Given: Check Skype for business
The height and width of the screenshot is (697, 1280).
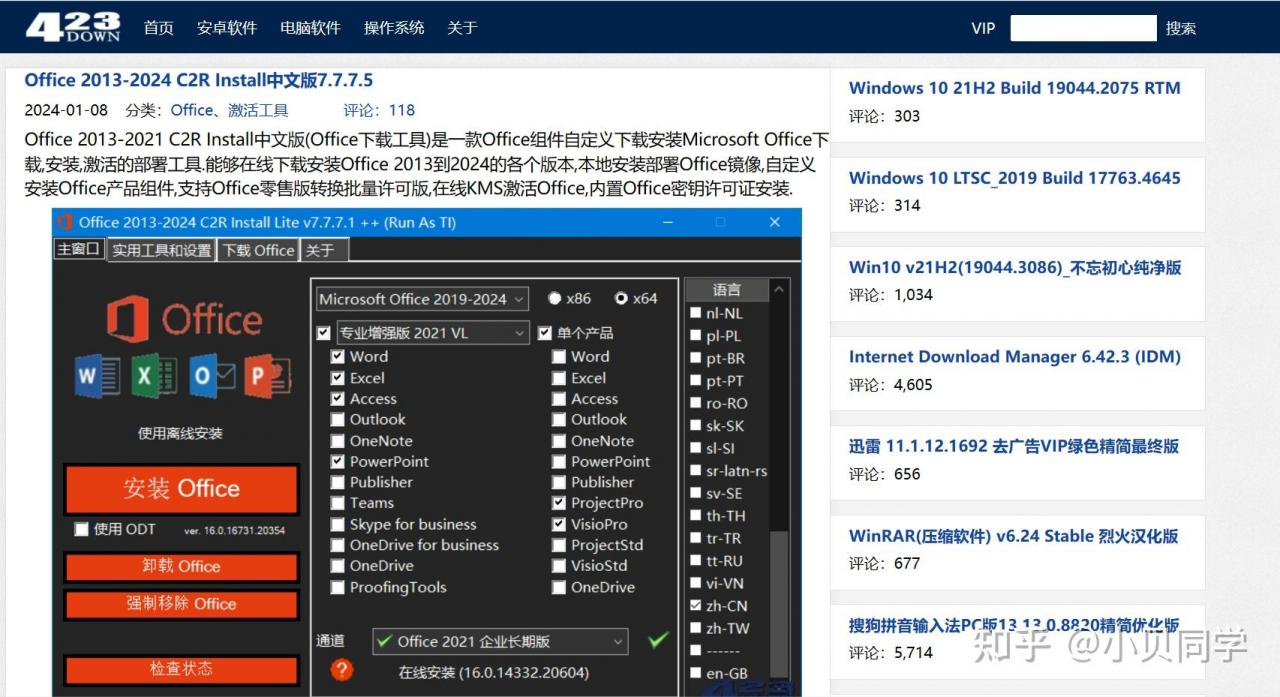Looking at the screenshot, I should click(338, 524).
